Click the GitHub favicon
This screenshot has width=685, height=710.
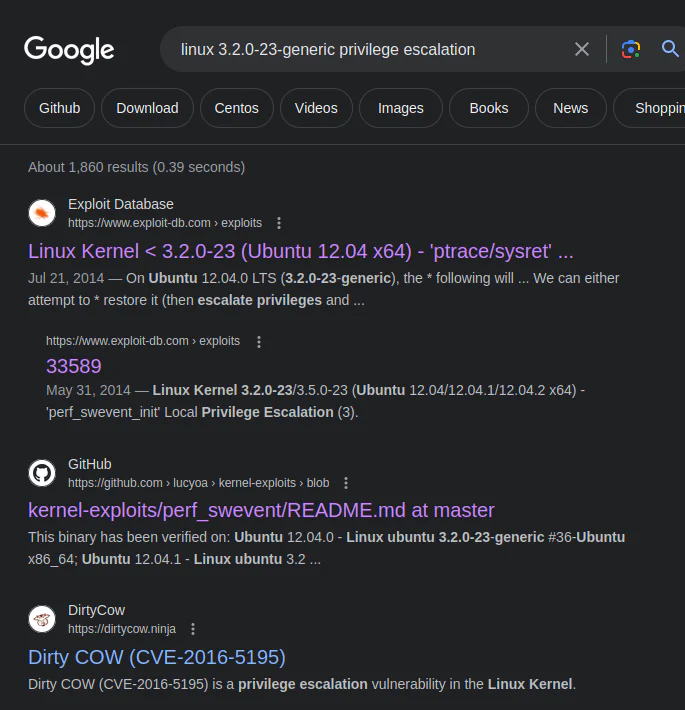point(42,473)
